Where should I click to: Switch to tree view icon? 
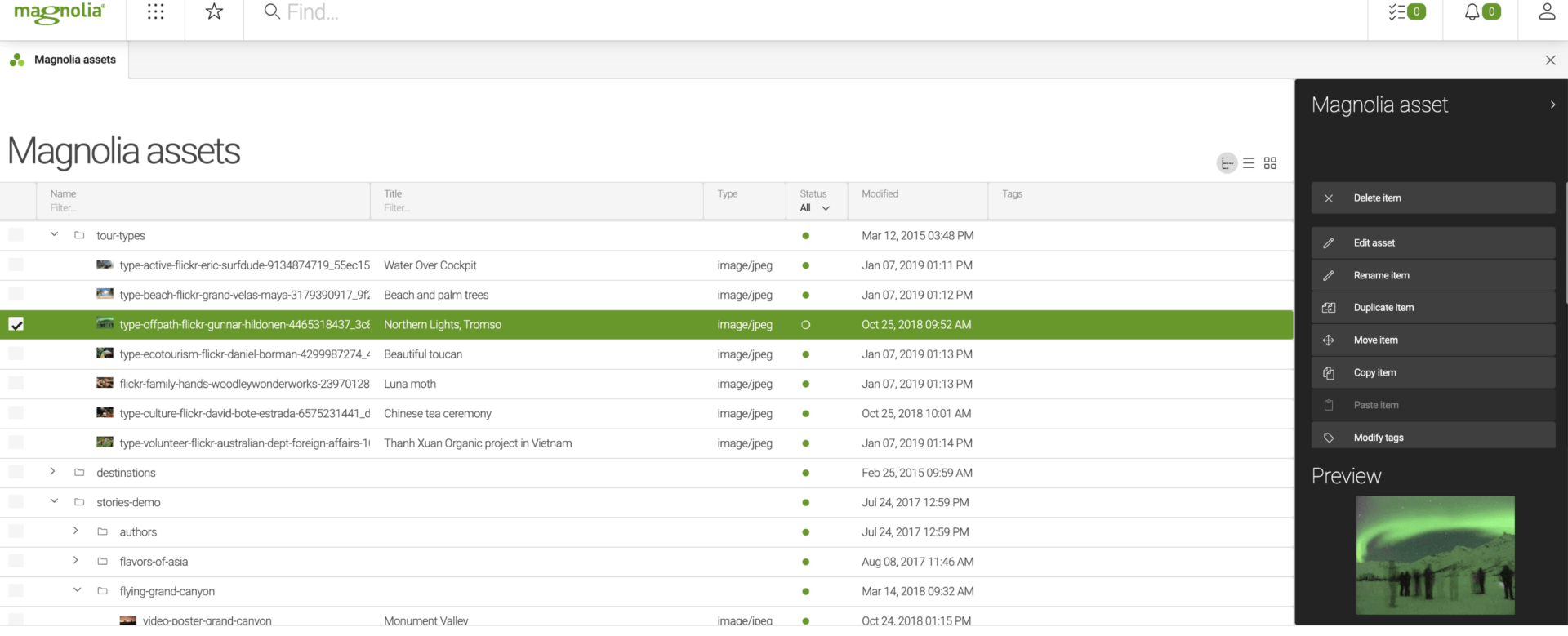coord(1227,163)
